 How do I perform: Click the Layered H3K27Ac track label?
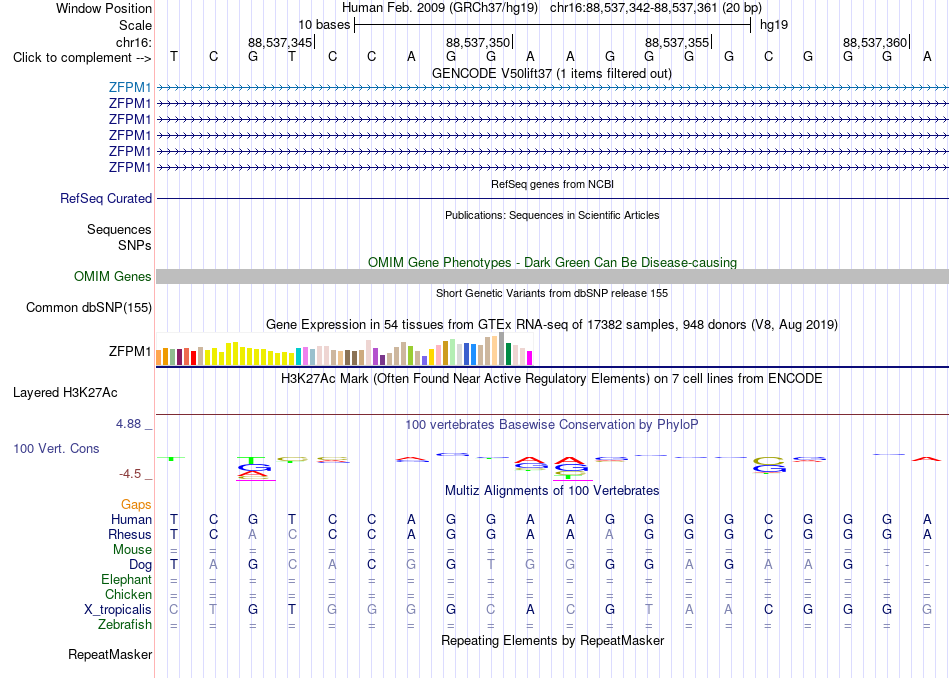point(65,393)
